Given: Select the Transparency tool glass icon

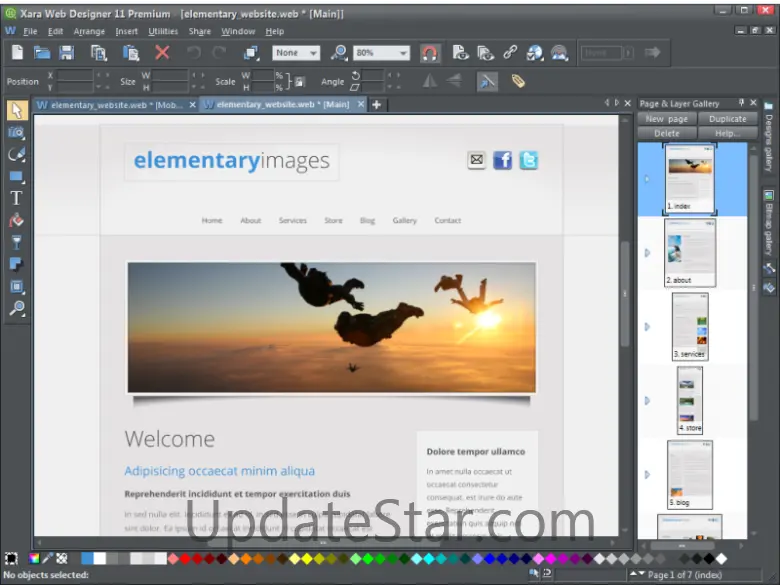Looking at the screenshot, I should pyautogui.click(x=16, y=242).
